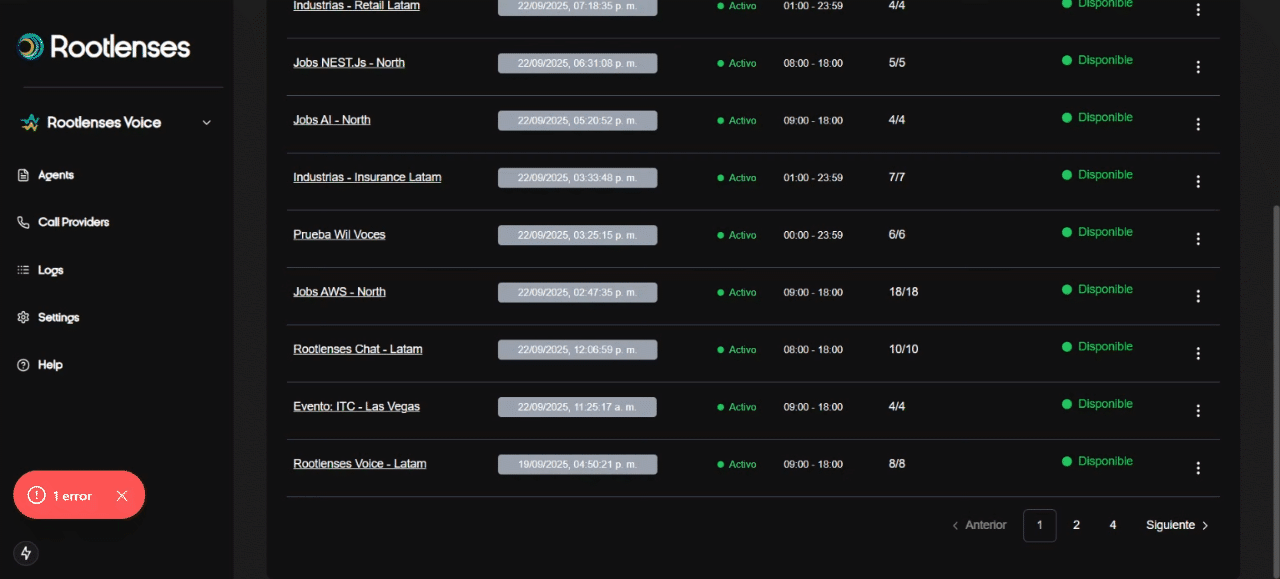Click the lightning bolt icon at bottom left
Screen dimensions: 1280x579
click(26, 553)
